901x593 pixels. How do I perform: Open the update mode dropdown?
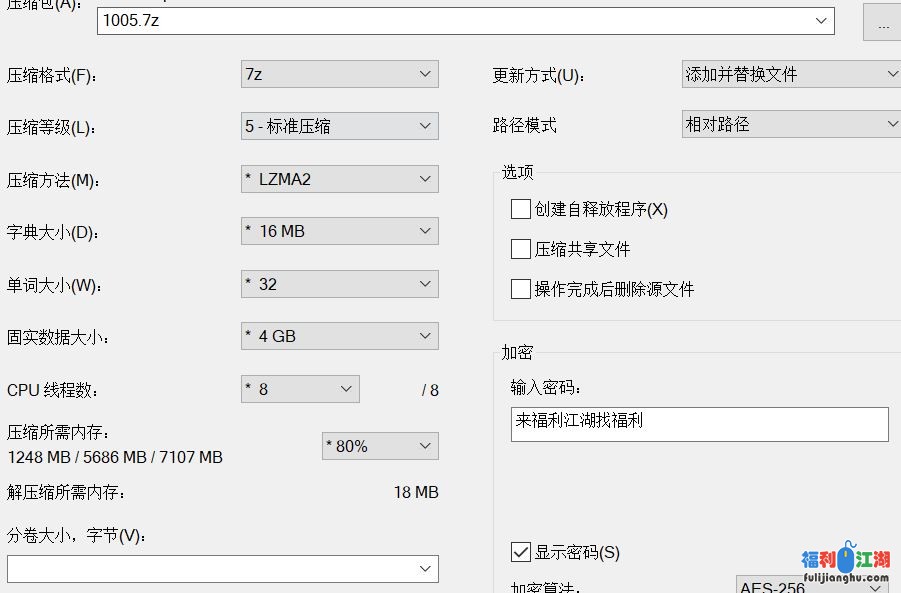pos(790,74)
